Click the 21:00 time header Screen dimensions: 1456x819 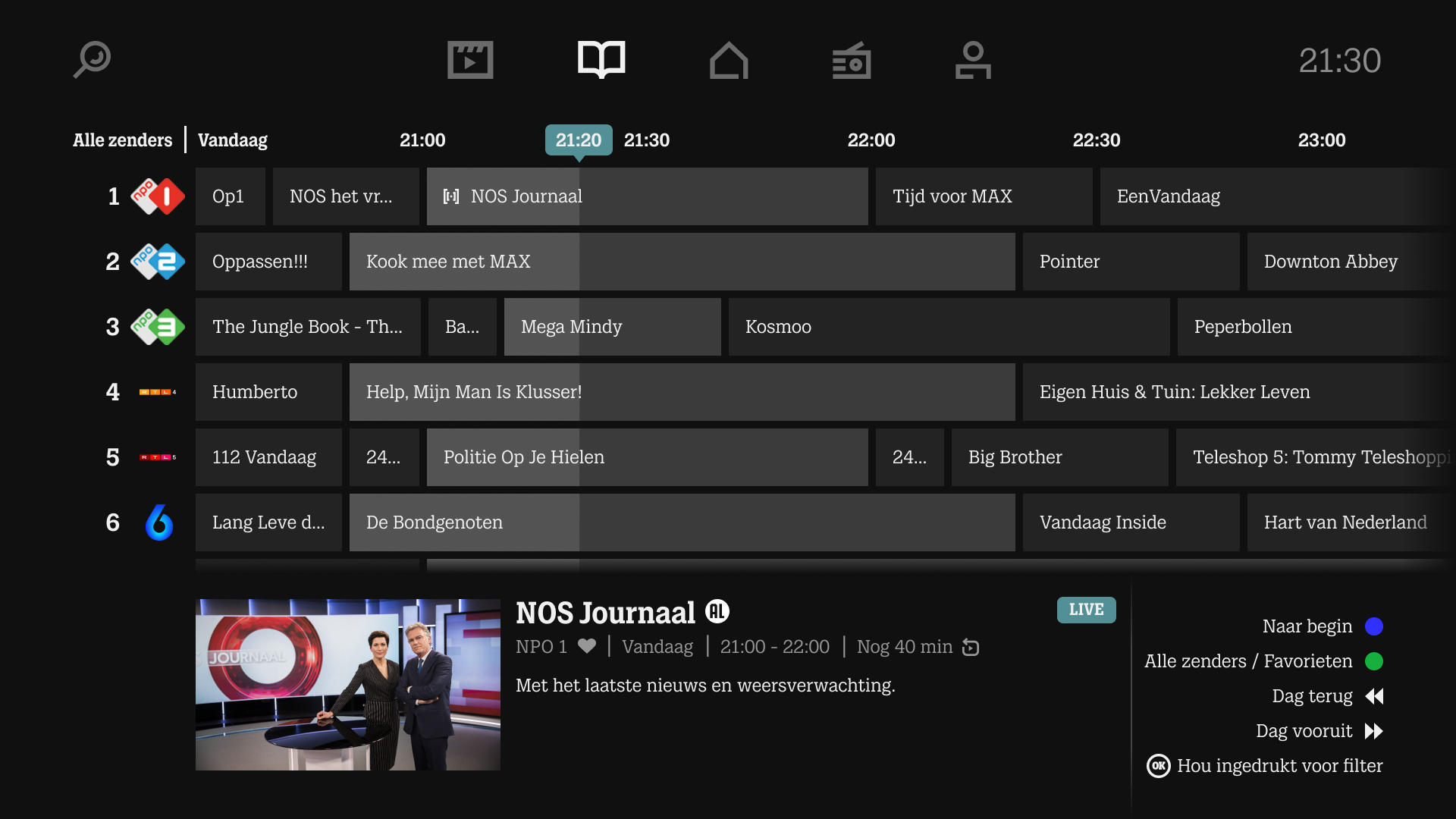coord(422,140)
